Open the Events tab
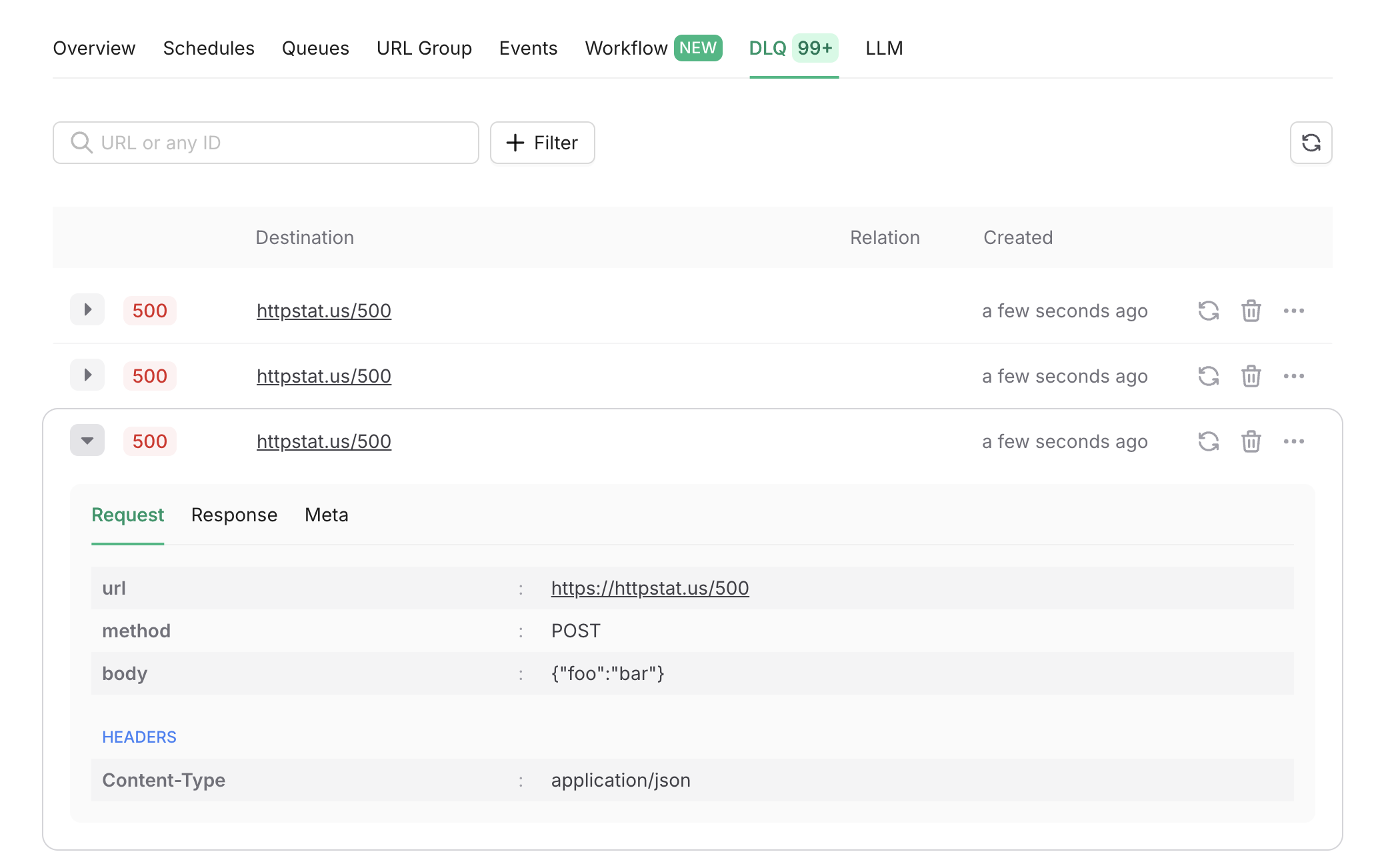The width and height of the screenshot is (1376, 868). (528, 48)
